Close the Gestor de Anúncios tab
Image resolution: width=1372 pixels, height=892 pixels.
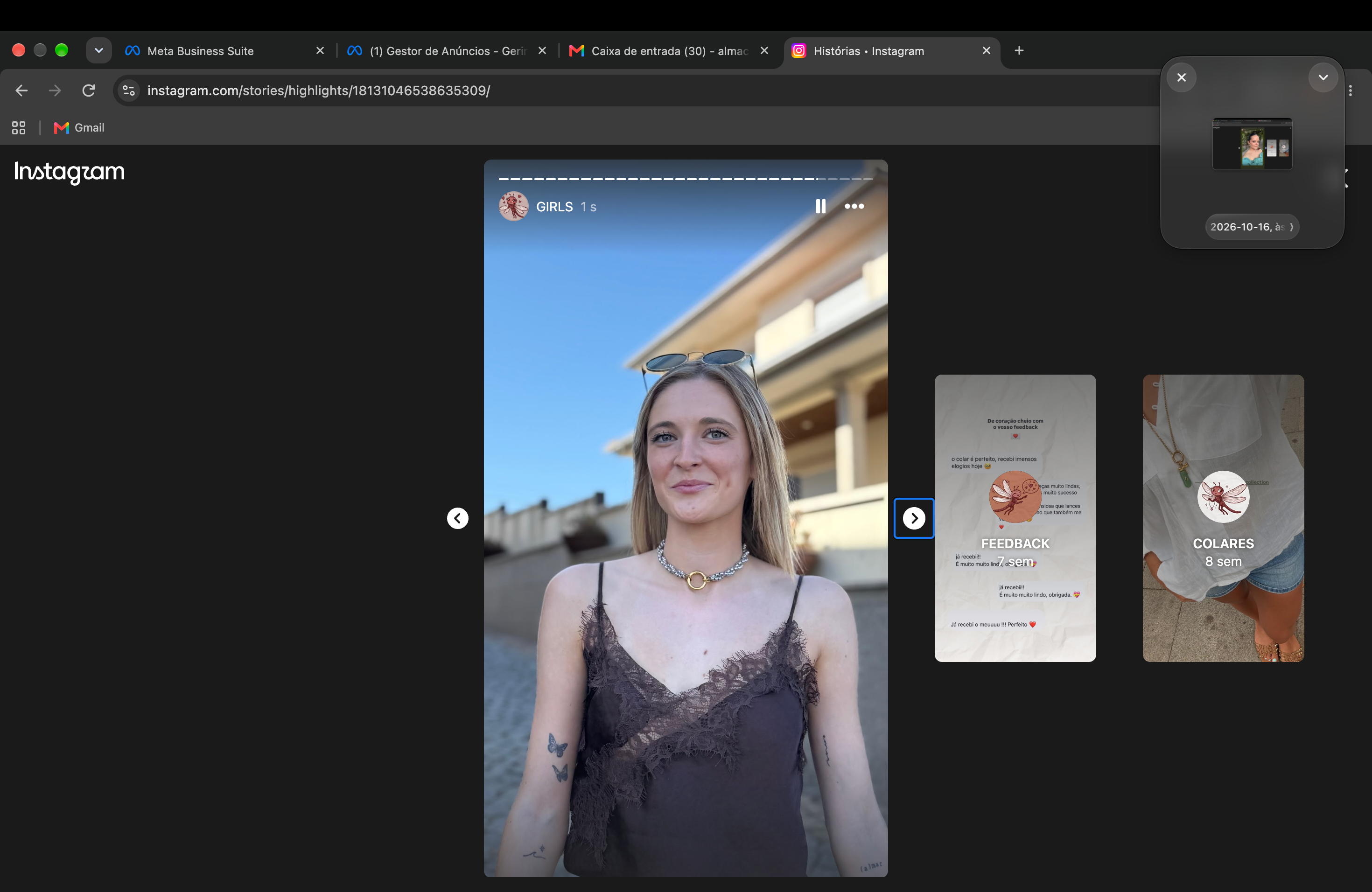(542, 51)
